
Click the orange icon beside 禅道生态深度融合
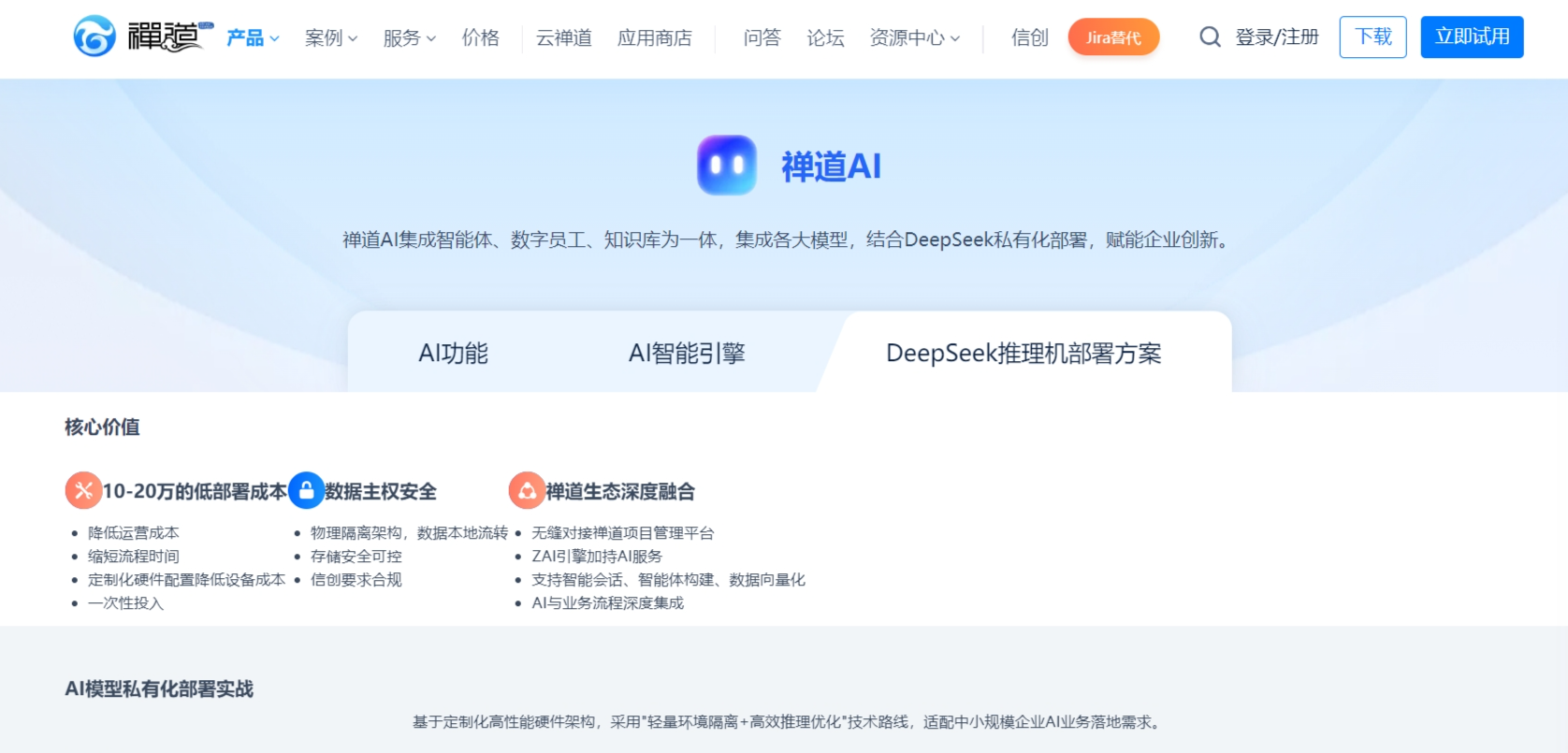527,490
